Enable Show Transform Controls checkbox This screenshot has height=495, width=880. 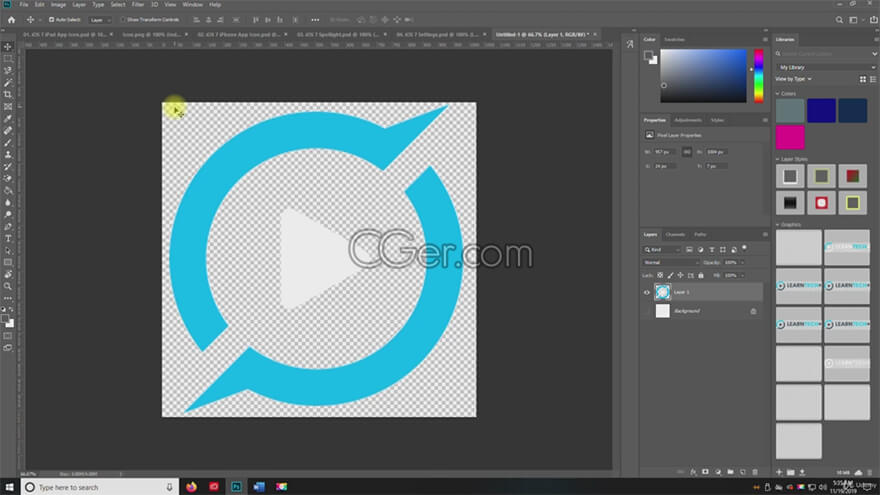pos(123,20)
